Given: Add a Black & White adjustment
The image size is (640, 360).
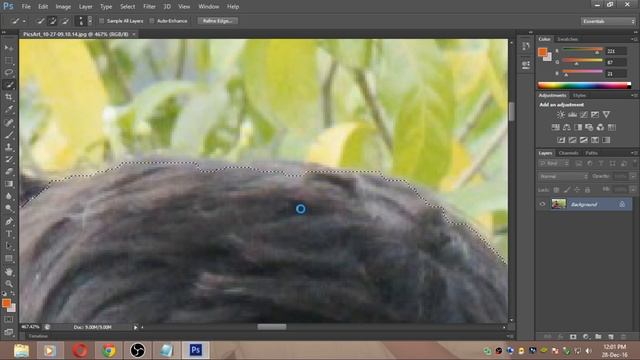Looking at the screenshot, I should (578, 127).
